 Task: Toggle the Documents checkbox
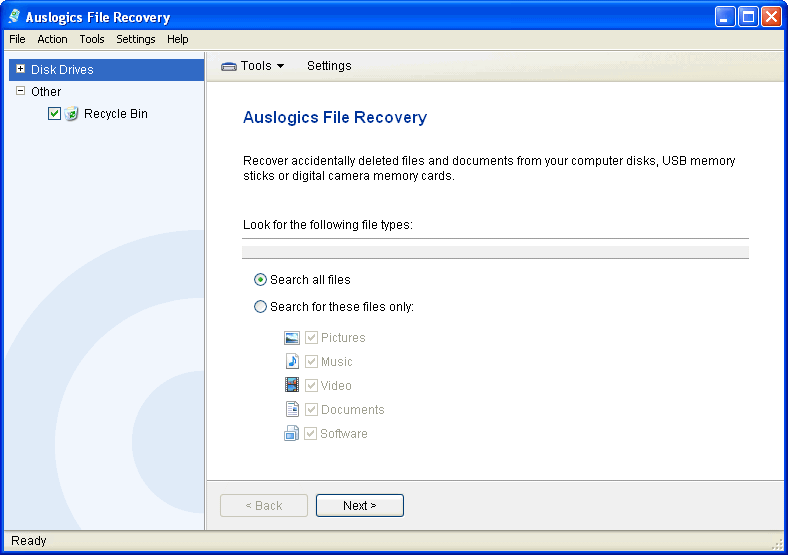point(311,410)
